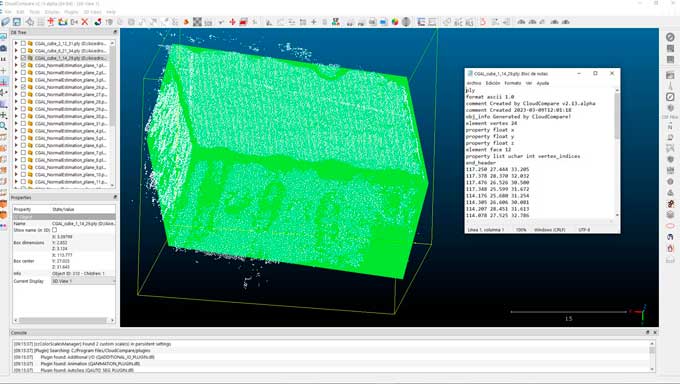Click DB Tree vertical scrollbar thumb
The width and height of the screenshot is (680, 384).
[113, 85]
